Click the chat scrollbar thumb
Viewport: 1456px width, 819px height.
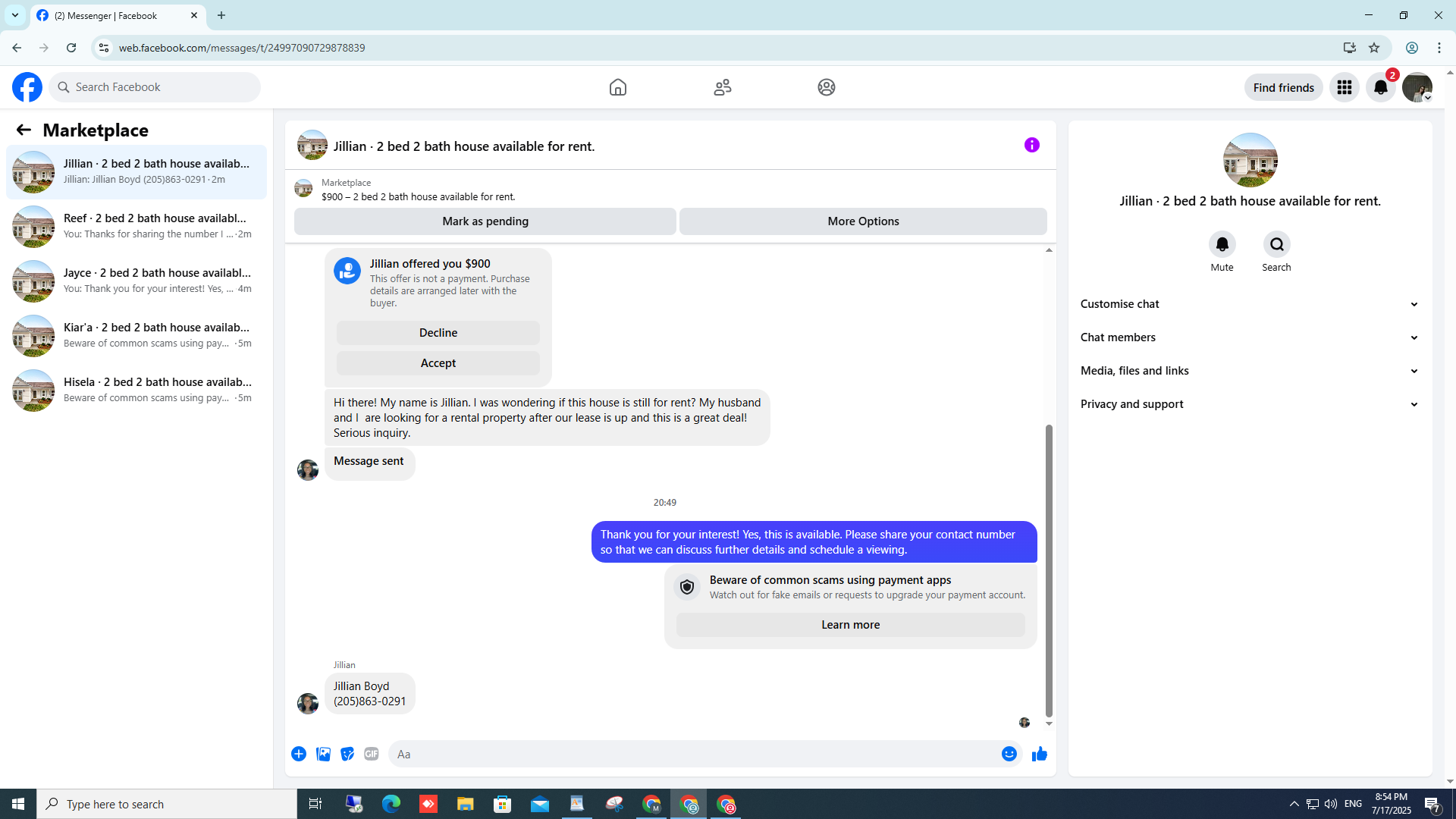pyautogui.click(x=1050, y=570)
